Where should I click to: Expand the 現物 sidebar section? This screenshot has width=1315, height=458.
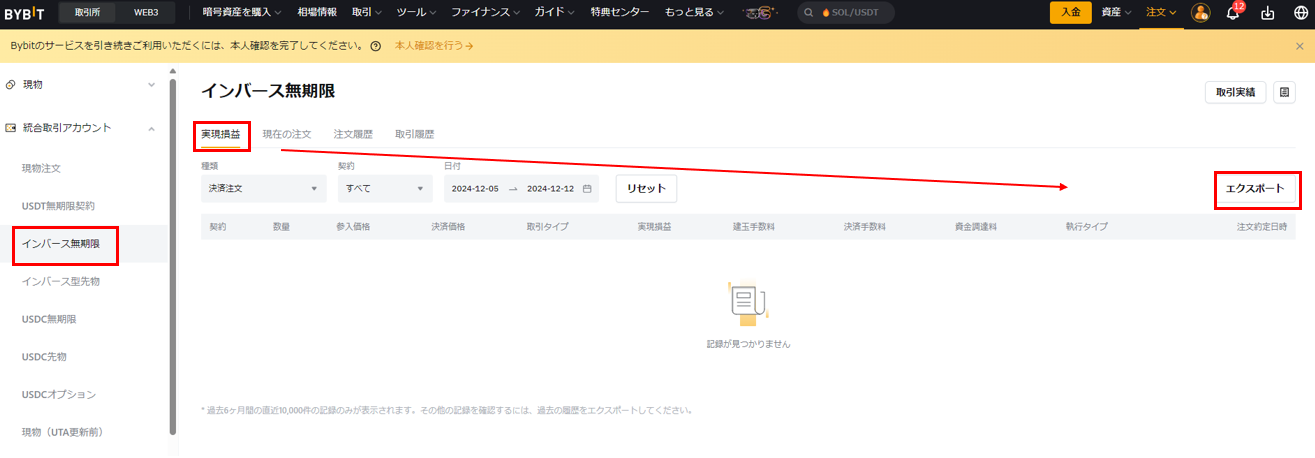151,85
